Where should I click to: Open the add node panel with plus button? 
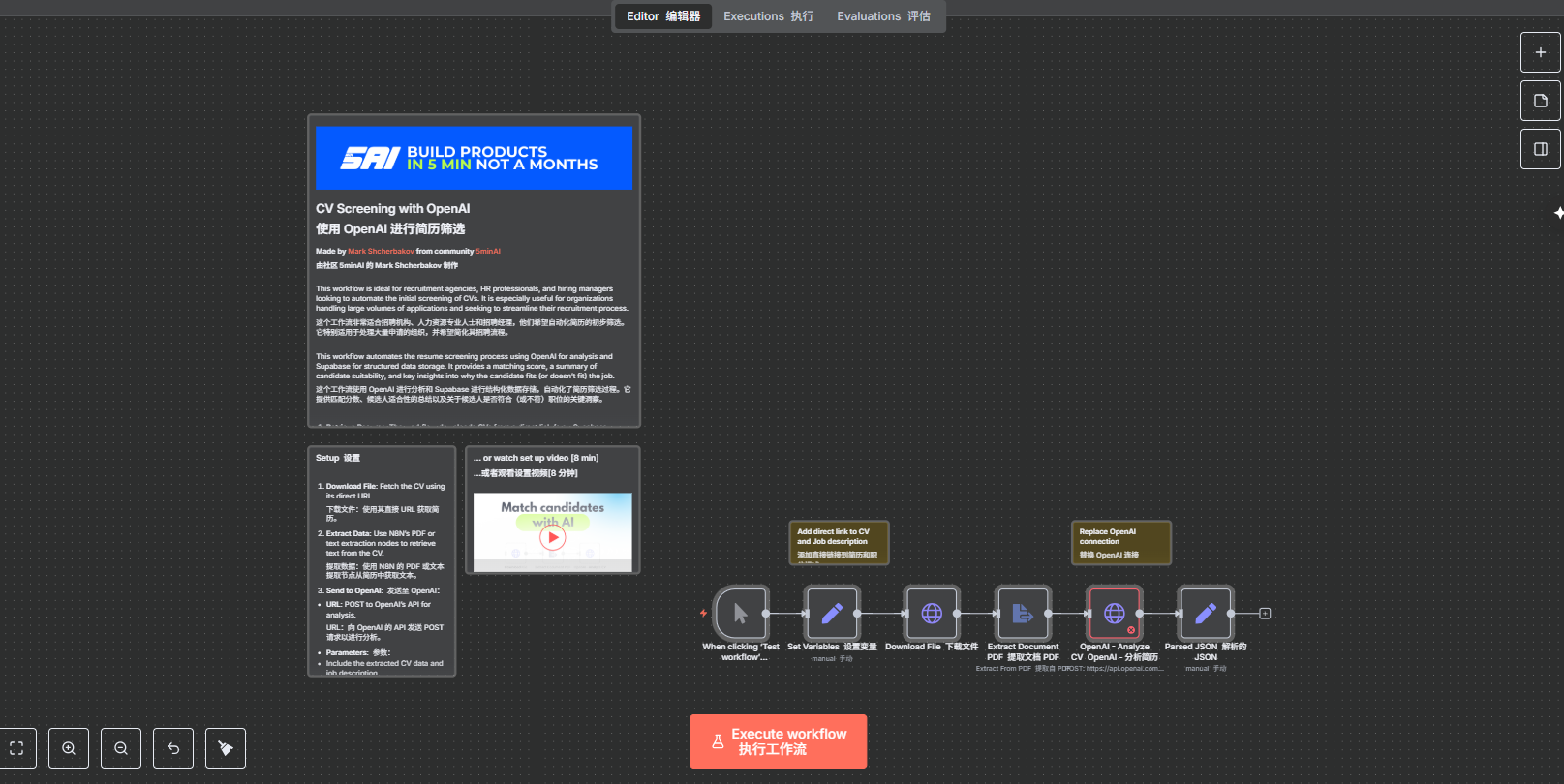[1540, 52]
